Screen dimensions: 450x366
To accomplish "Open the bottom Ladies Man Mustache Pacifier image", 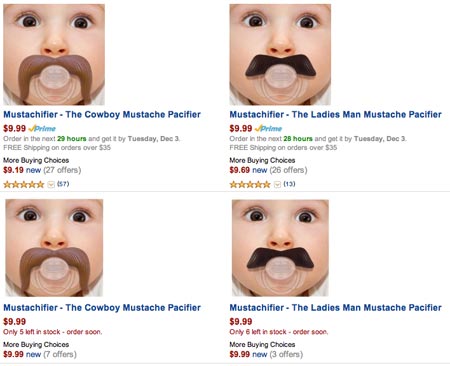I will pyautogui.click(x=280, y=248).
